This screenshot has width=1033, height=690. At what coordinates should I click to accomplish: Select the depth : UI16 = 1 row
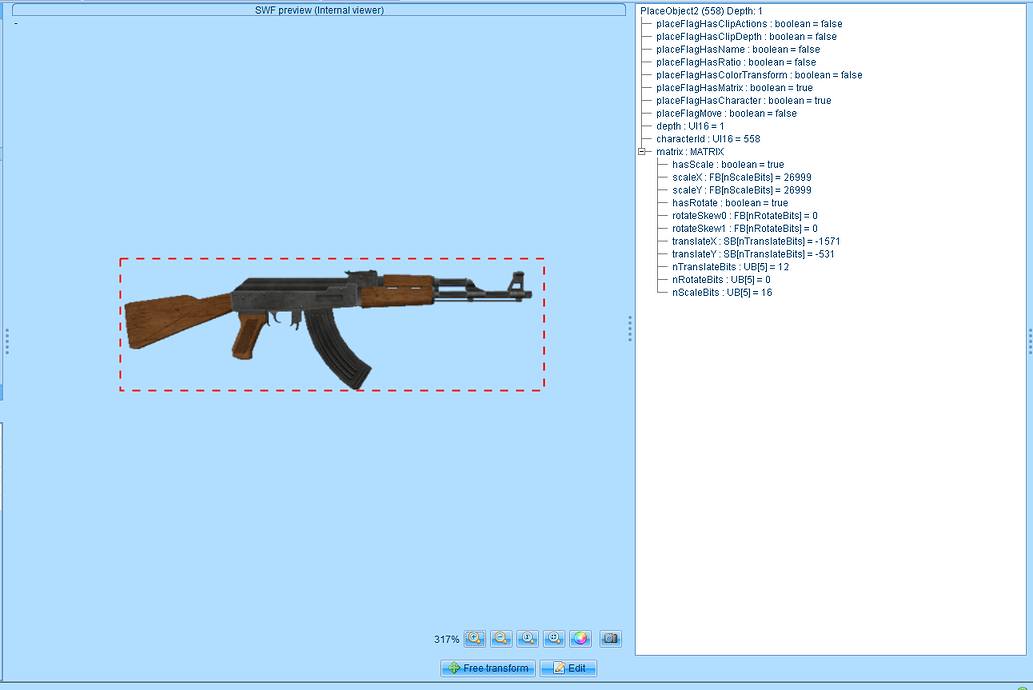coord(690,126)
